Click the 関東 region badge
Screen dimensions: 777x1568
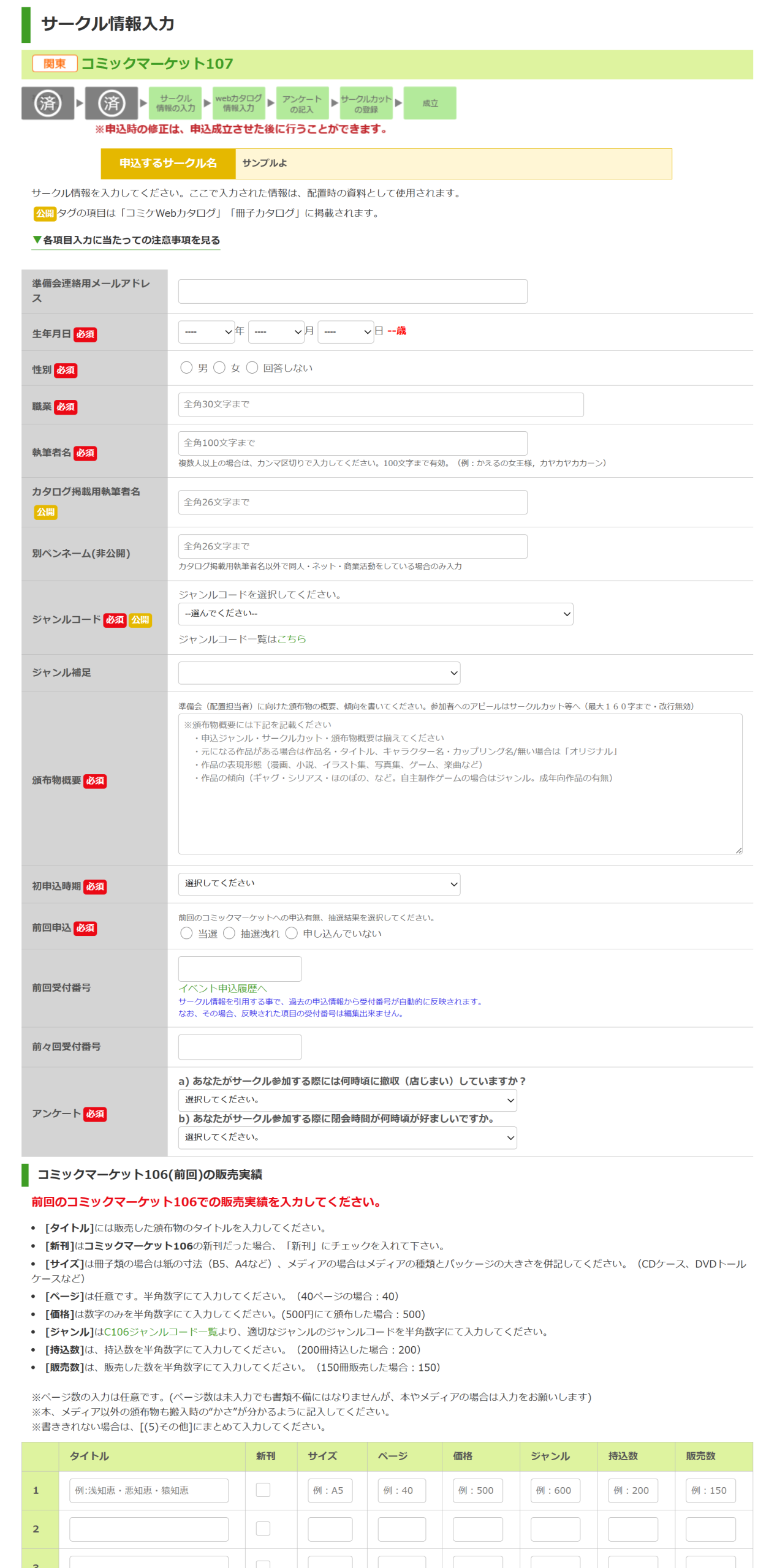click(55, 64)
